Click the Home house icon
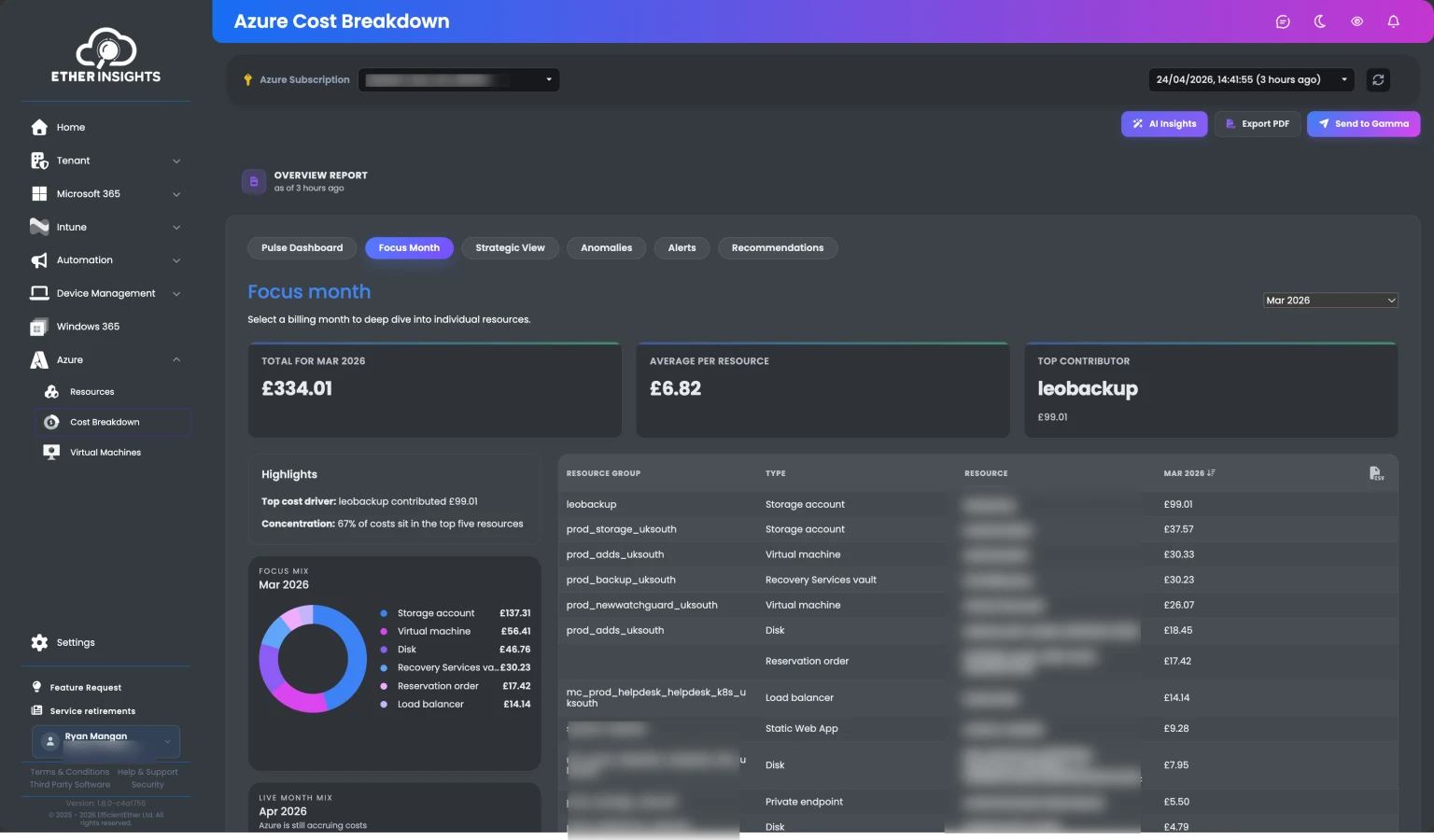The image size is (1434, 840). coord(39,127)
